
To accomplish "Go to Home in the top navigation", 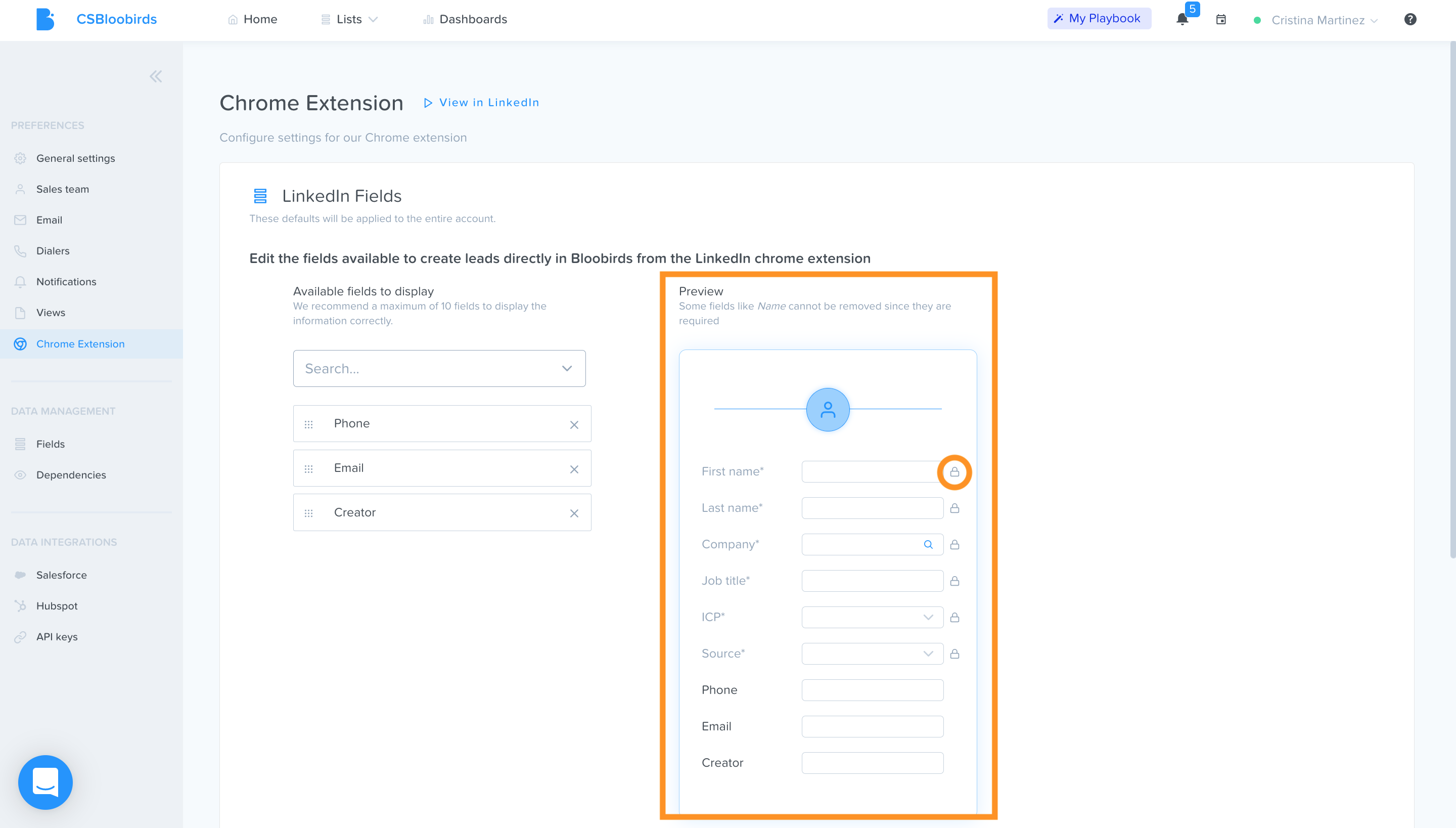I will (x=252, y=19).
